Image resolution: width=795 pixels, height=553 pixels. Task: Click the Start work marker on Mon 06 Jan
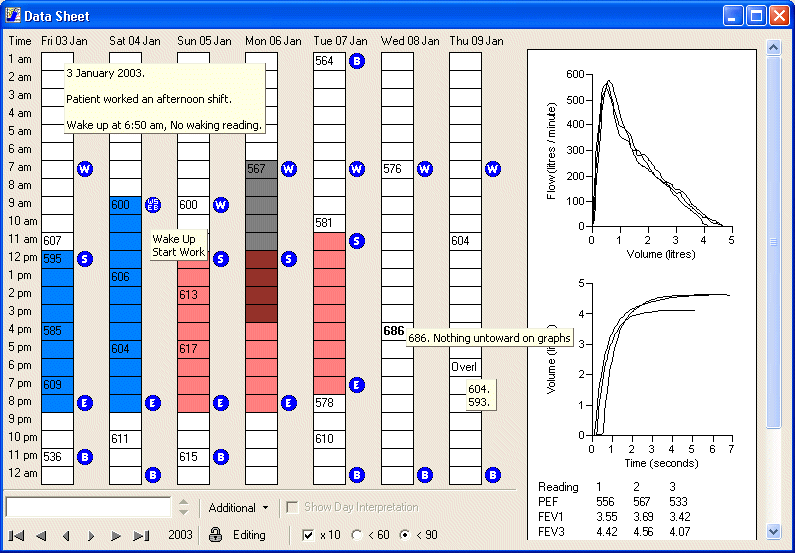pyautogui.click(x=289, y=260)
